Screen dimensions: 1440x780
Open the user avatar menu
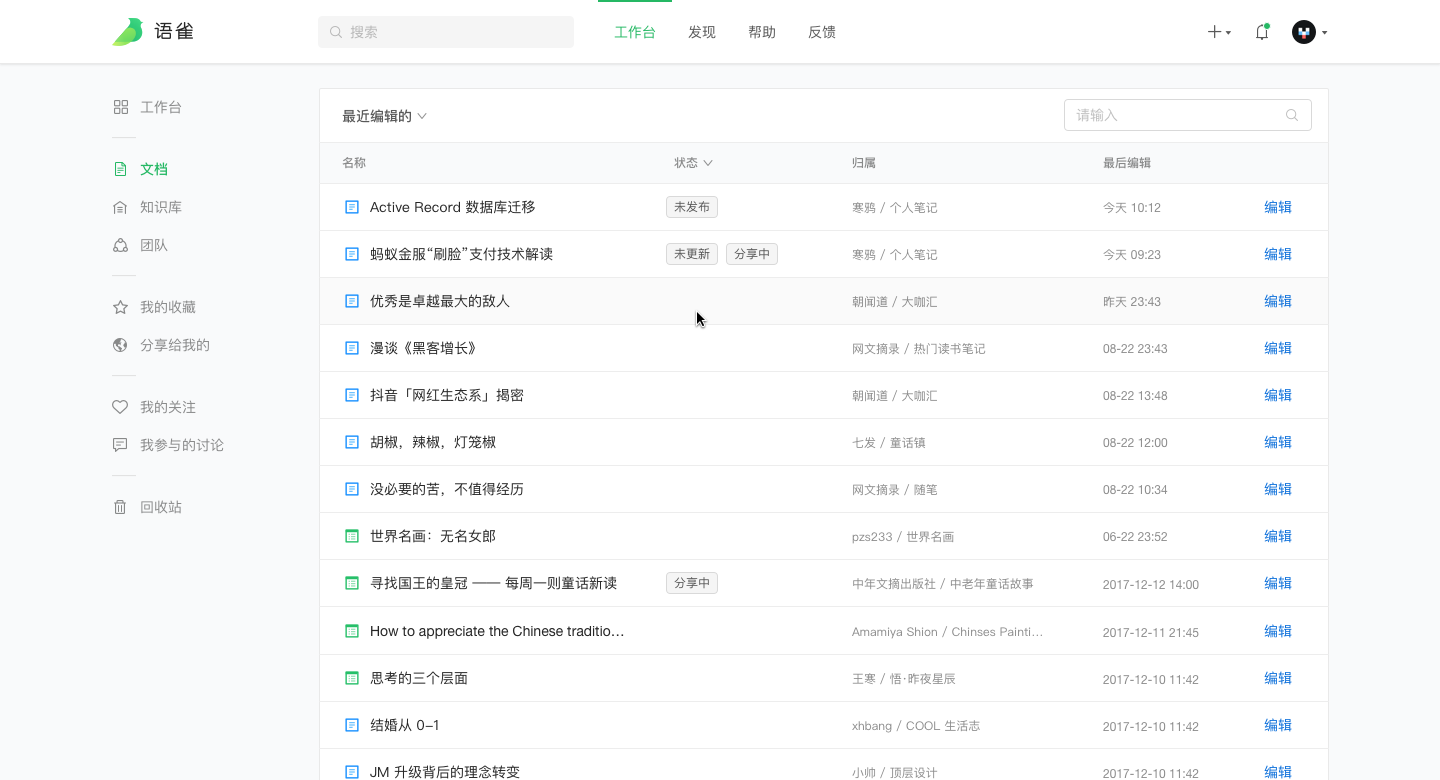click(x=1304, y=32)
